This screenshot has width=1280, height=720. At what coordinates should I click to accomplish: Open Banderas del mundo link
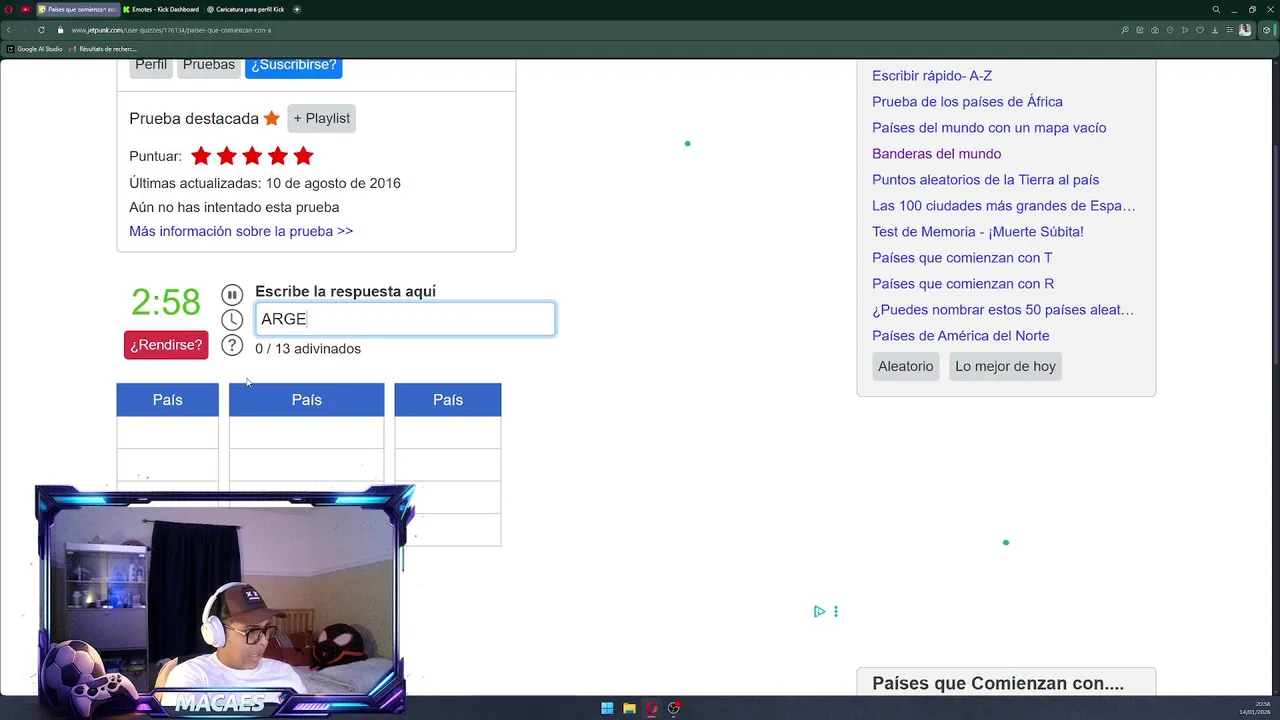pyautogui.click(x=936, y=154)
